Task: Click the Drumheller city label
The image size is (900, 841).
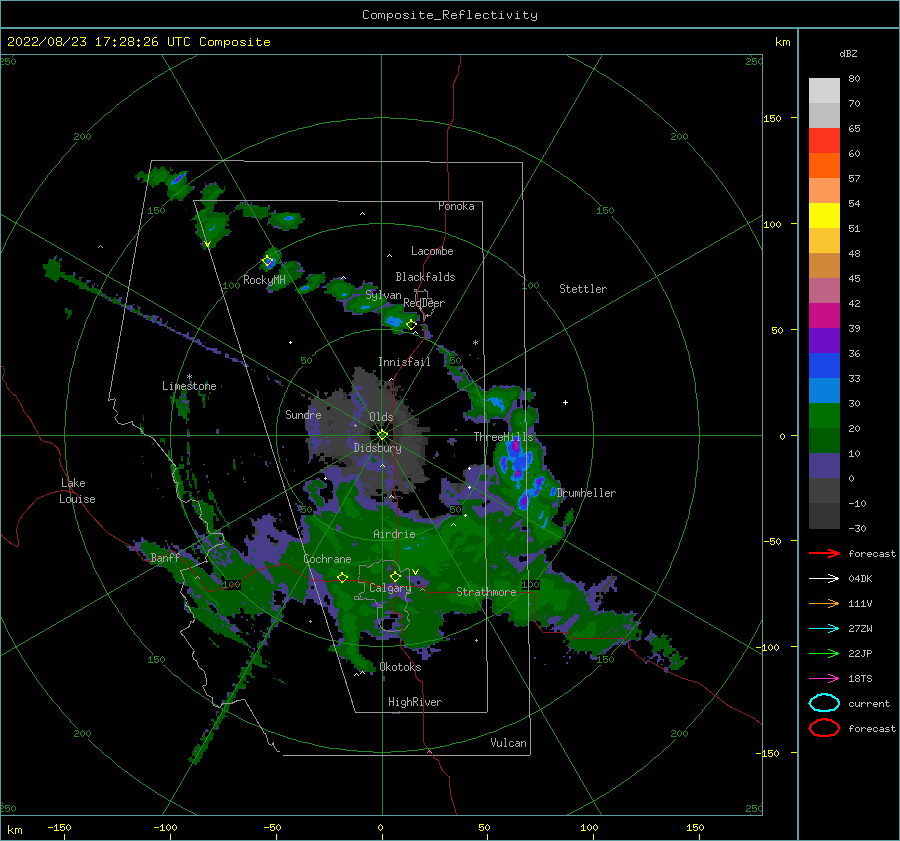Action: click(x=586, y=493)
